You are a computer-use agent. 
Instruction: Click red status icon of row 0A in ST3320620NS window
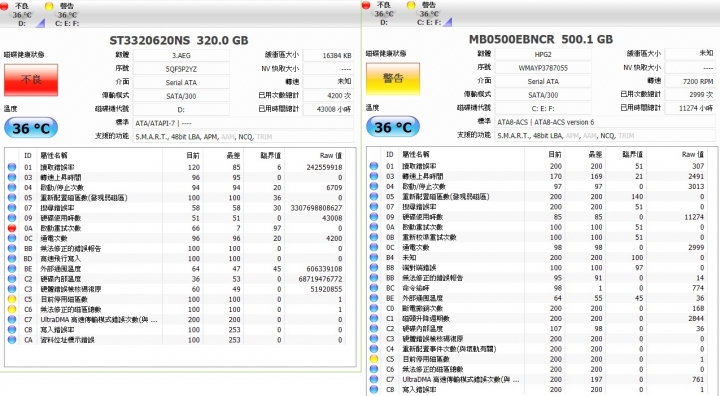pyautogui.click(x=12, y=228)
